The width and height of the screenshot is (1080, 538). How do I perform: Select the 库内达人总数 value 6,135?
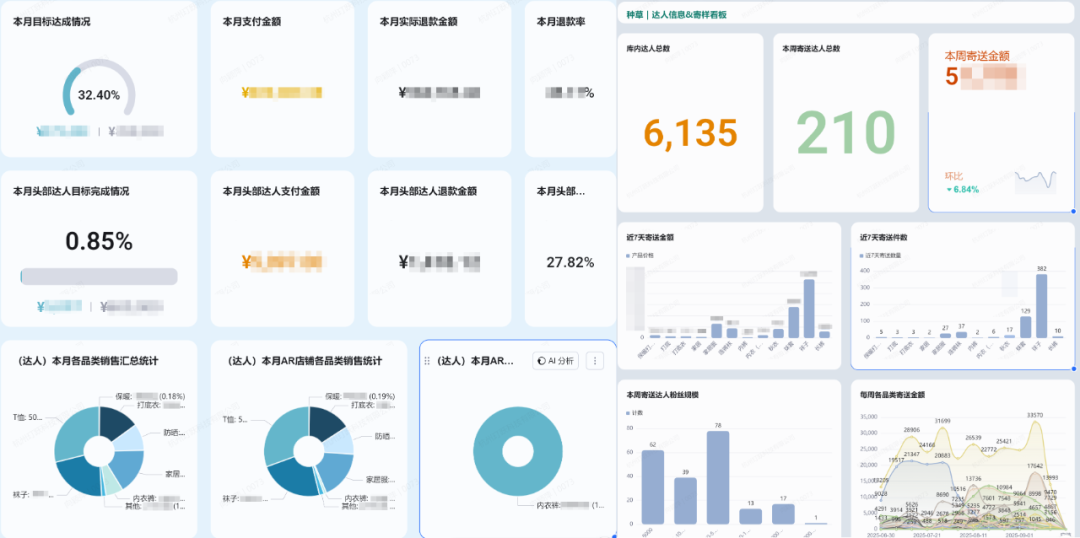click(690, 133)
